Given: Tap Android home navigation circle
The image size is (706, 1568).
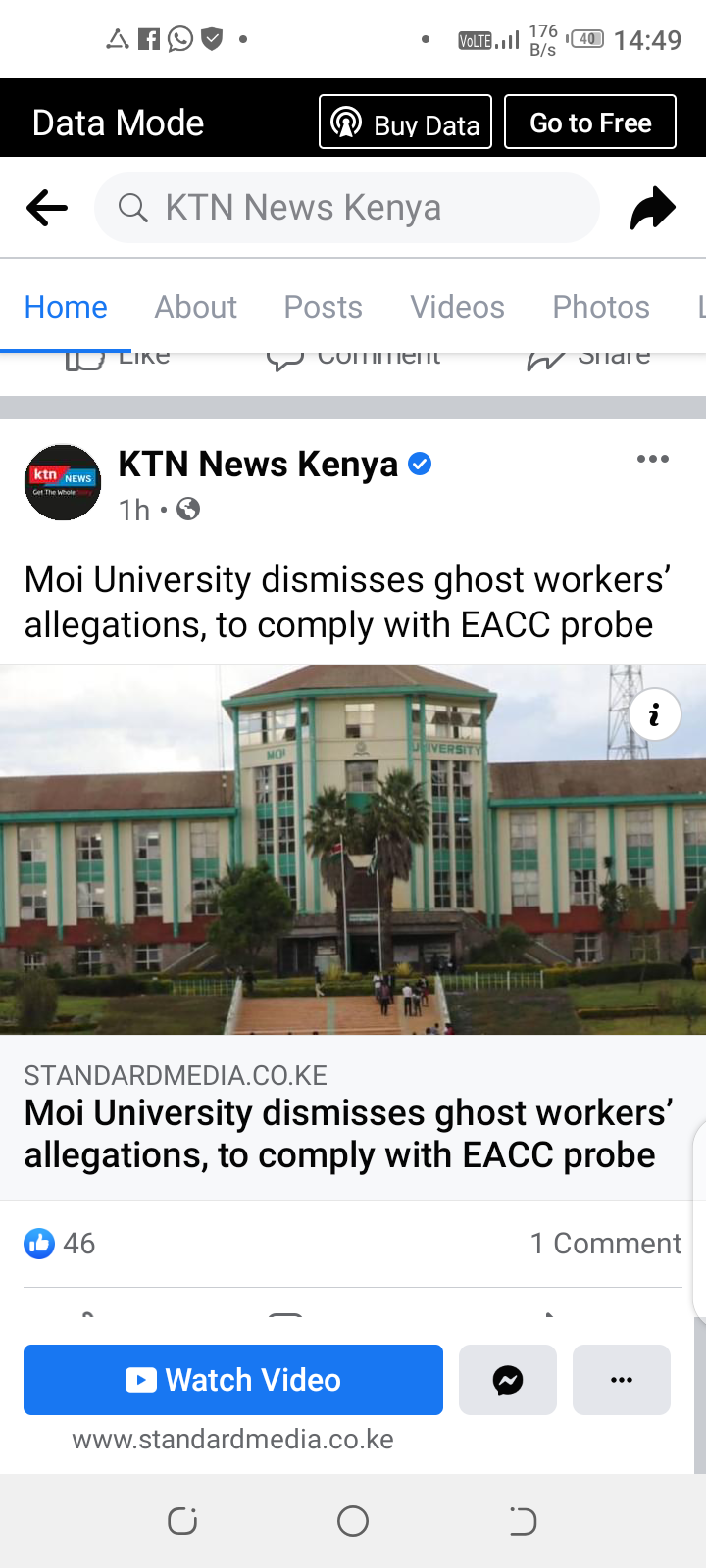Looking at the screenshot, I should click(x=353, y=1521).
